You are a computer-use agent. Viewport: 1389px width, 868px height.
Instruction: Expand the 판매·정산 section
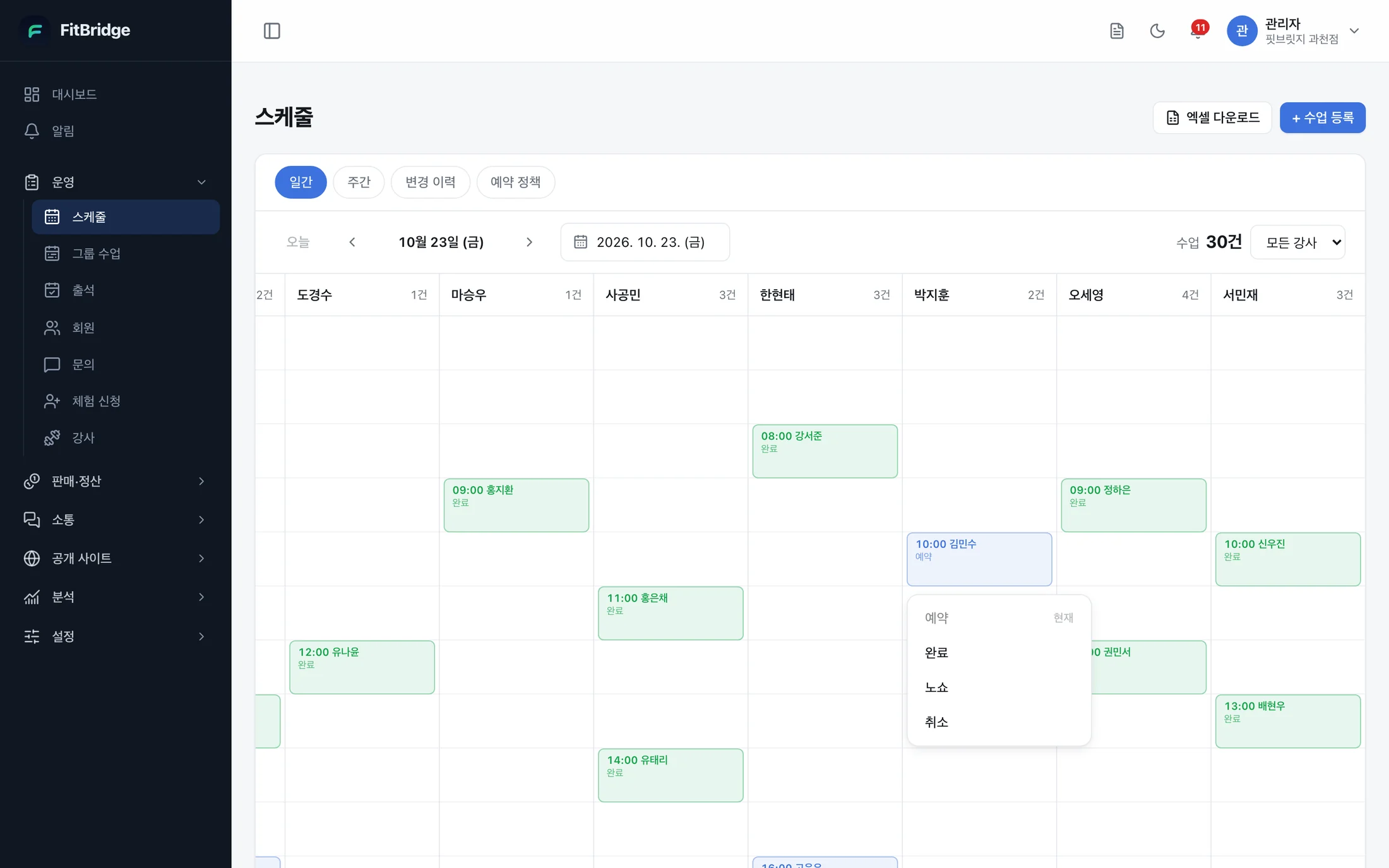point(116,481)
